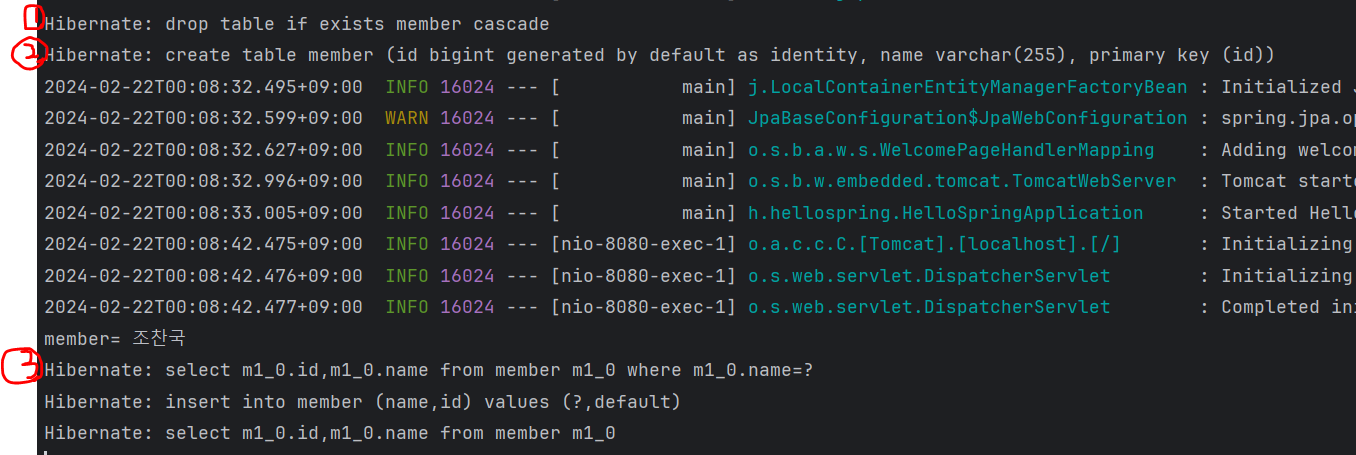The width and height of the screenshot is (1356, 455).
Task: Click the o.s.b.a.w.s.WelcomePageHandlerMapping logger name
Action: [x=951, y=150]
